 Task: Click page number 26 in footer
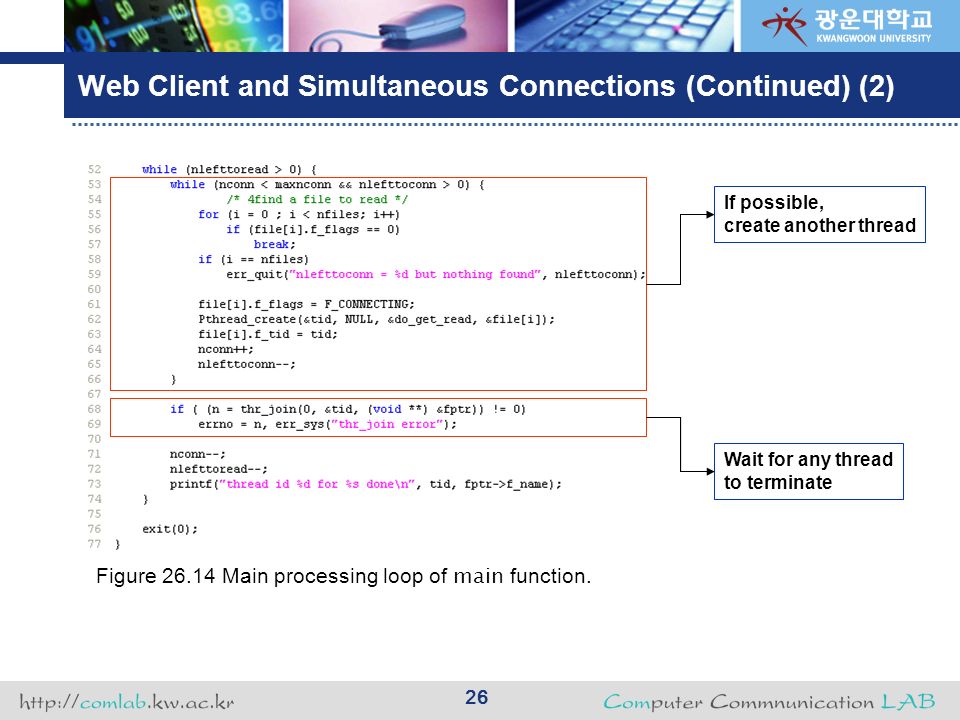point(476,697)
